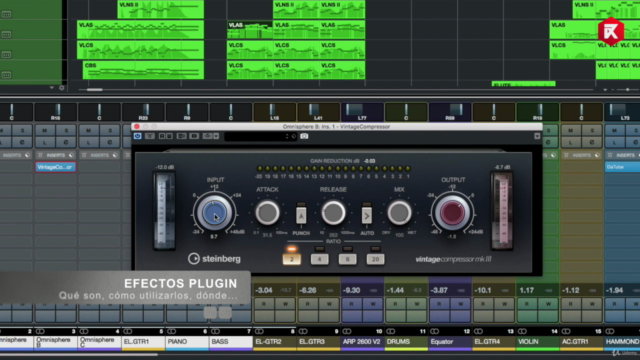Toggle the AUTO release switch
640x360 pixels.
tap(367, 216)
